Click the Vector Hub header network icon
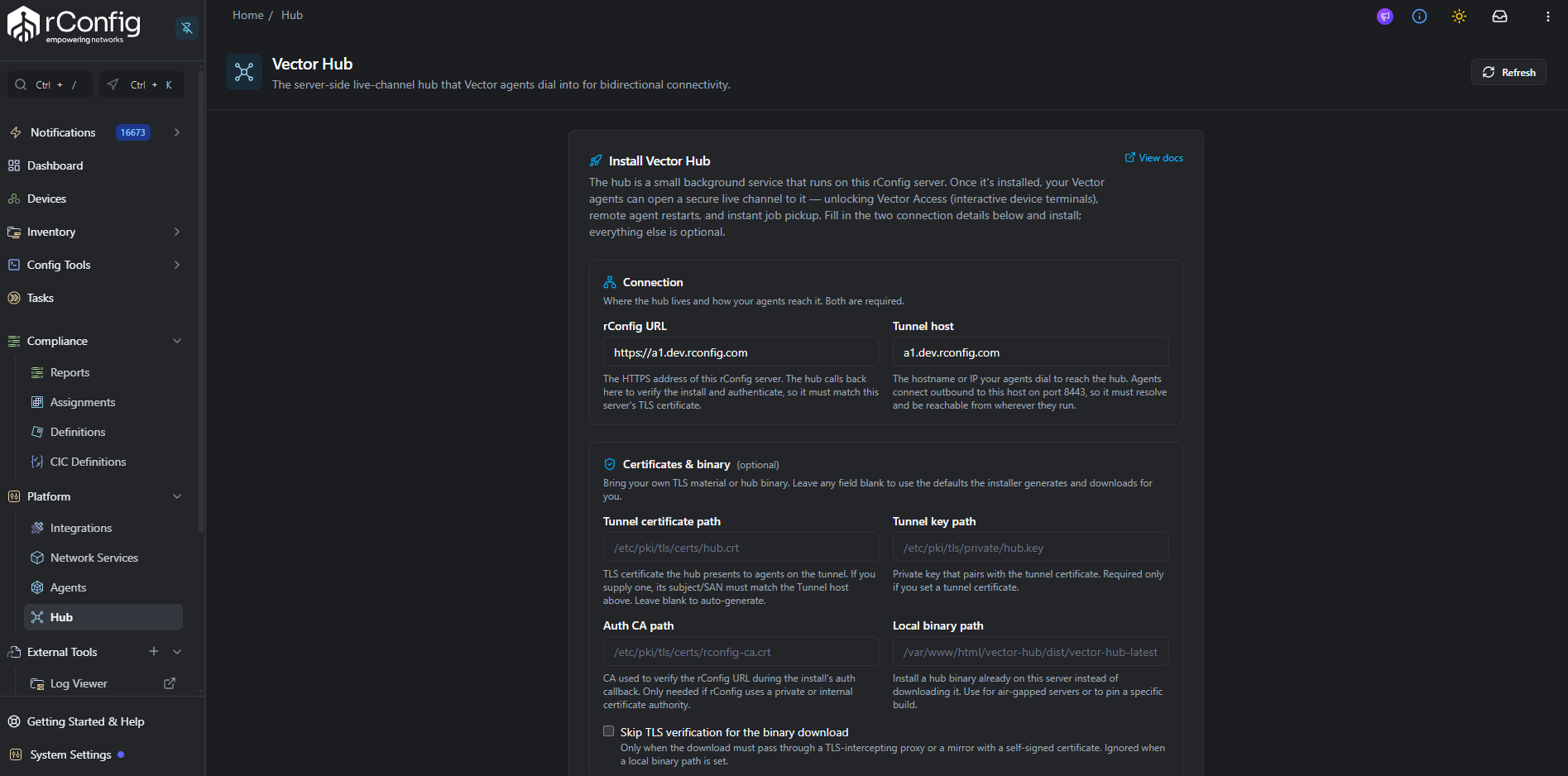The image size is (1568, 776). pyautogui.click(x=244, y=73)
